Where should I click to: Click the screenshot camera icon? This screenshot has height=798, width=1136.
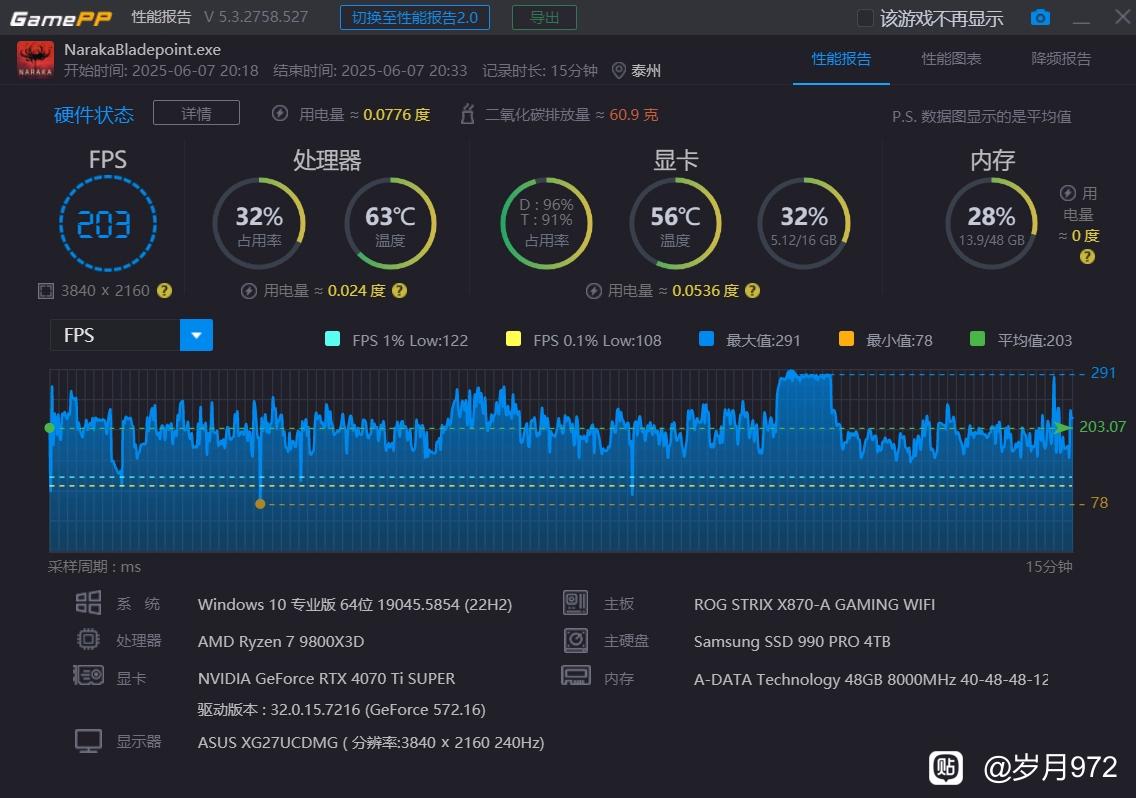point(1040,17)
